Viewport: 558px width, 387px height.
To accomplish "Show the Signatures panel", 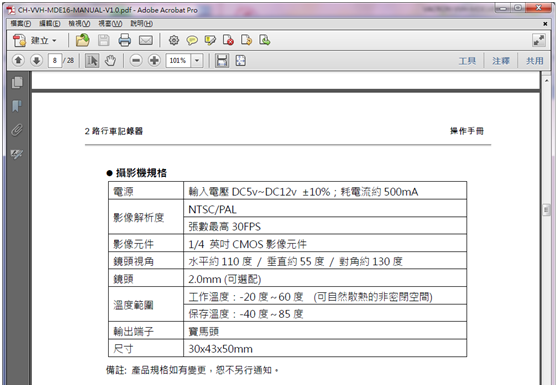I will [17, 154].
